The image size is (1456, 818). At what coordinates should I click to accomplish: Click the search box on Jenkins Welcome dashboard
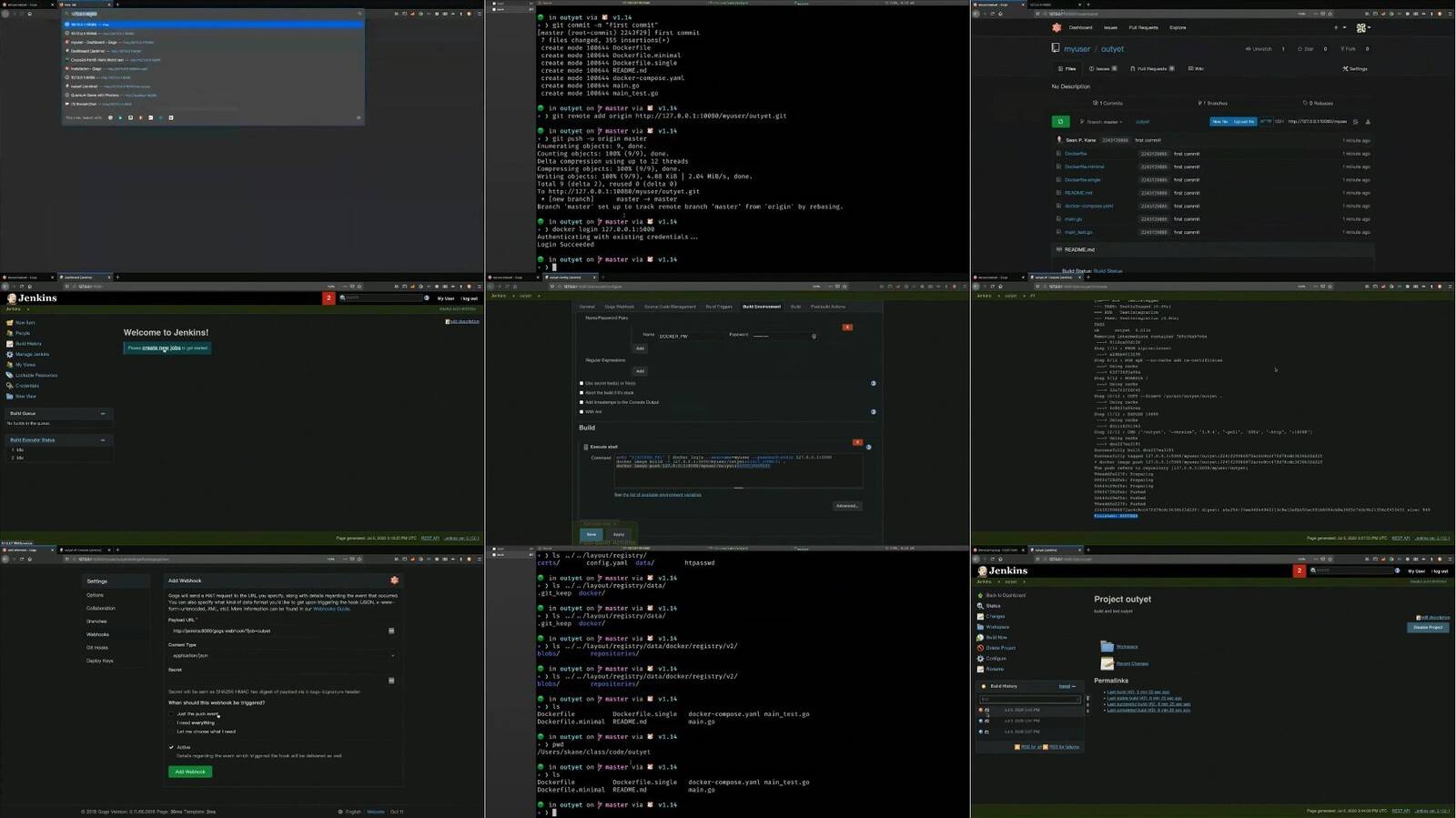(383, 298)
